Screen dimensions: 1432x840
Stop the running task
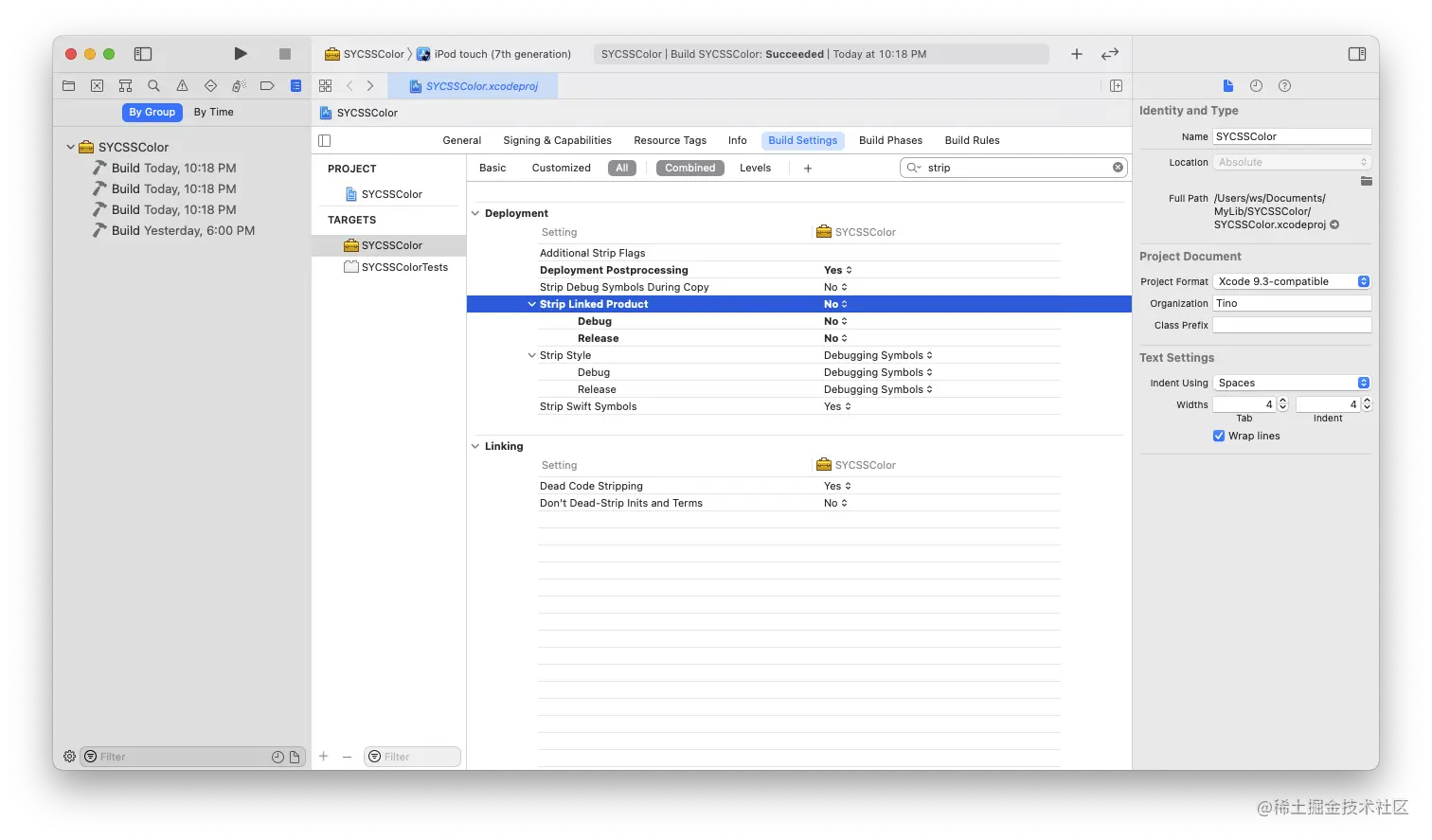(x=285, y=54)
